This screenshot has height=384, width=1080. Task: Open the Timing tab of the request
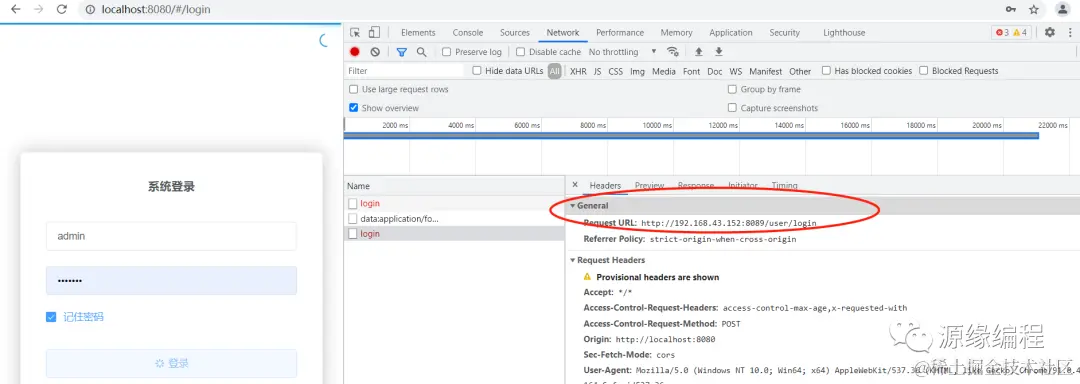pyautogui.click(x=784, y=185)
